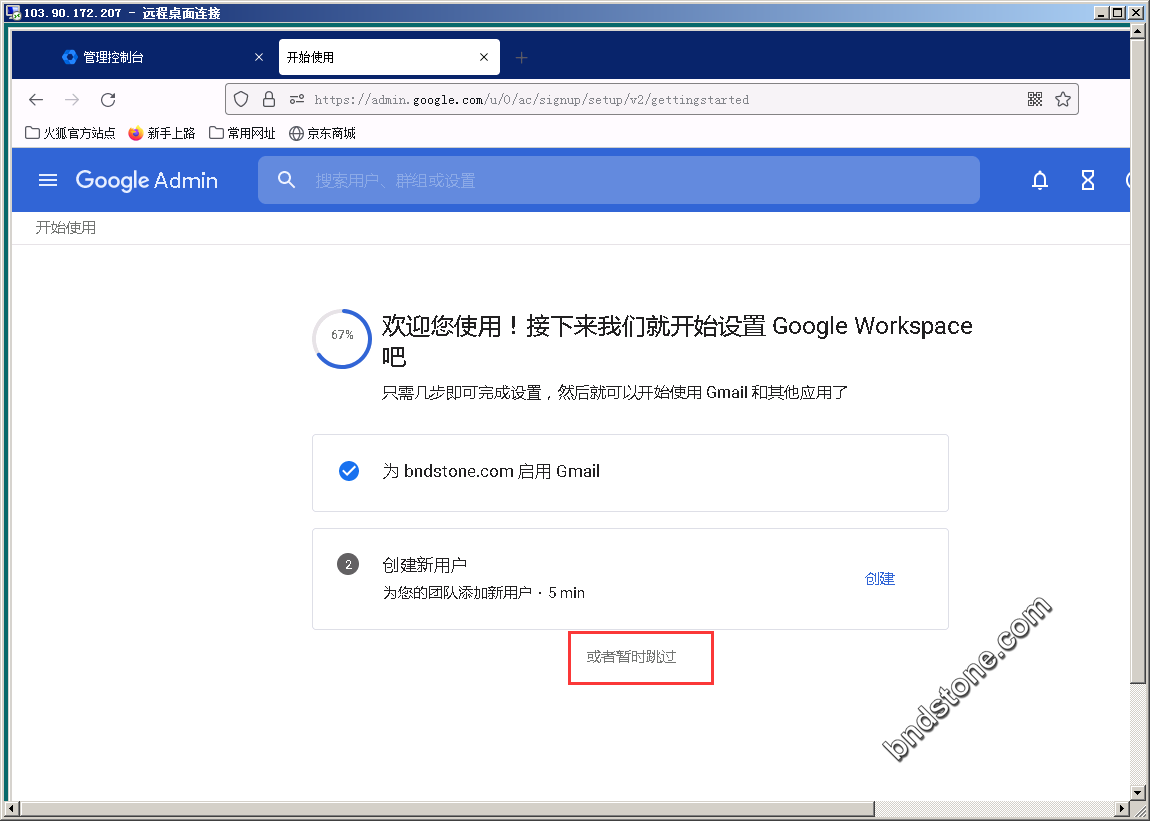Click the 为 bndstone.com 启用 Gmail step
The height and width of the screenshot is (821, 1150).
(630, 472)
